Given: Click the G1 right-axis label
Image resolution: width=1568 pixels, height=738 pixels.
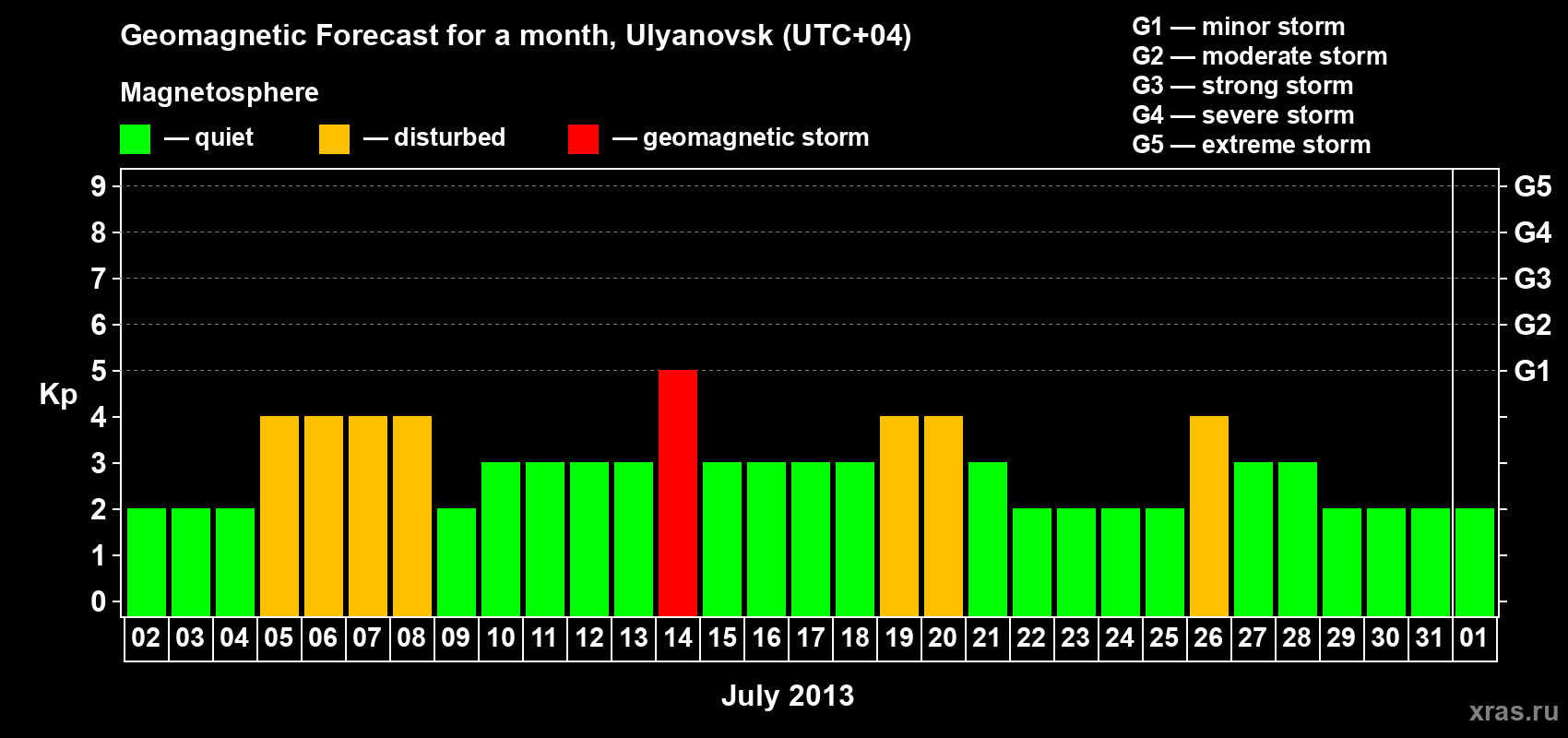Looking at the screenshot, I should coord(1533,371).
